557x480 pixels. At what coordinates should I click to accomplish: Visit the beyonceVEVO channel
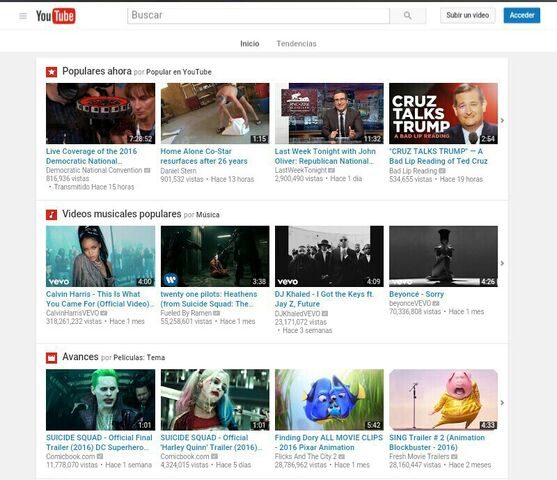(410, 303)
